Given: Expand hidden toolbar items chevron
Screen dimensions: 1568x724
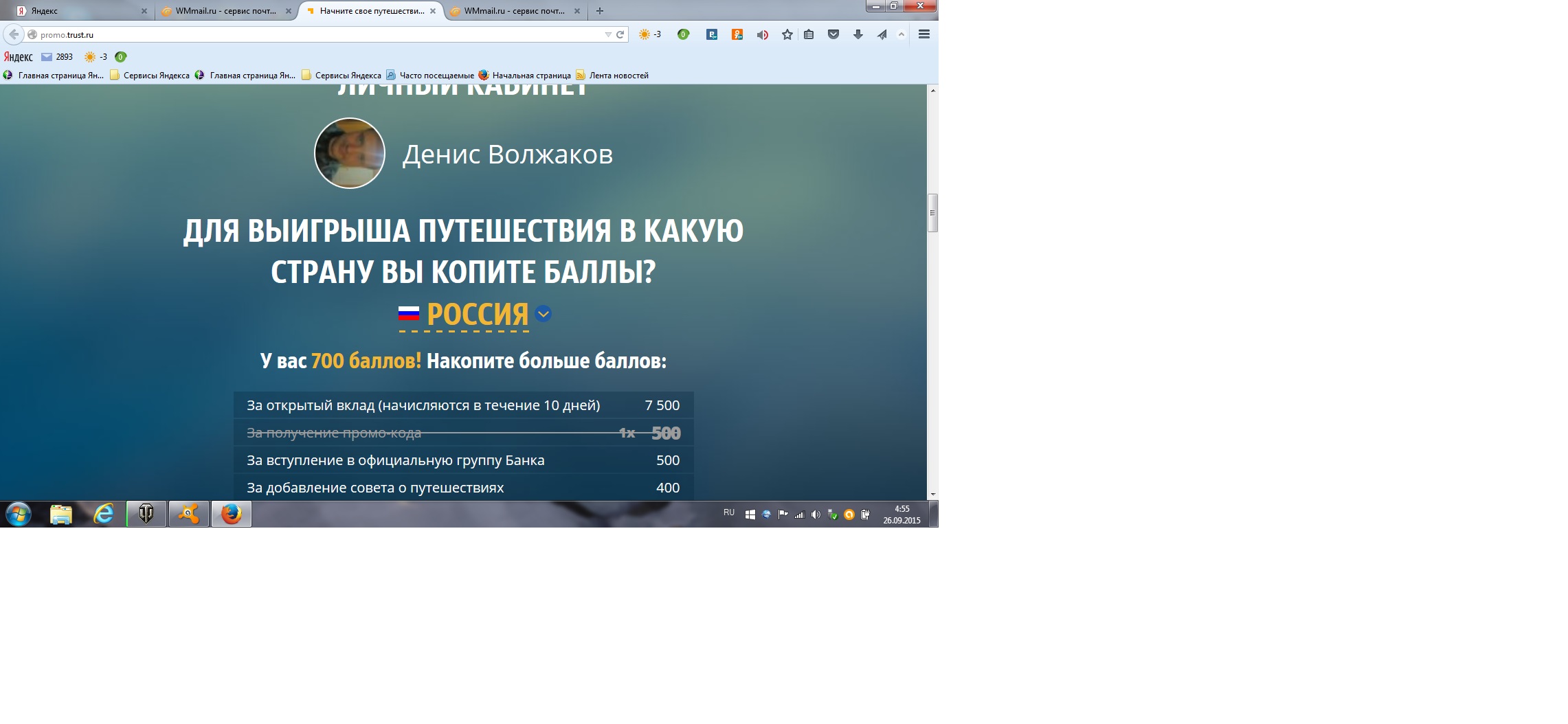Looking at the screenshot, I should 901,34.
